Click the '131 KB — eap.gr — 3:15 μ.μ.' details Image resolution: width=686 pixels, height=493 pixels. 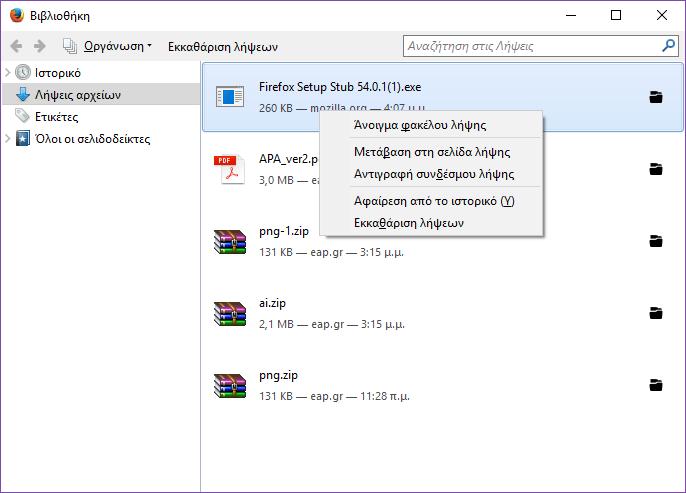coord(331,252)
